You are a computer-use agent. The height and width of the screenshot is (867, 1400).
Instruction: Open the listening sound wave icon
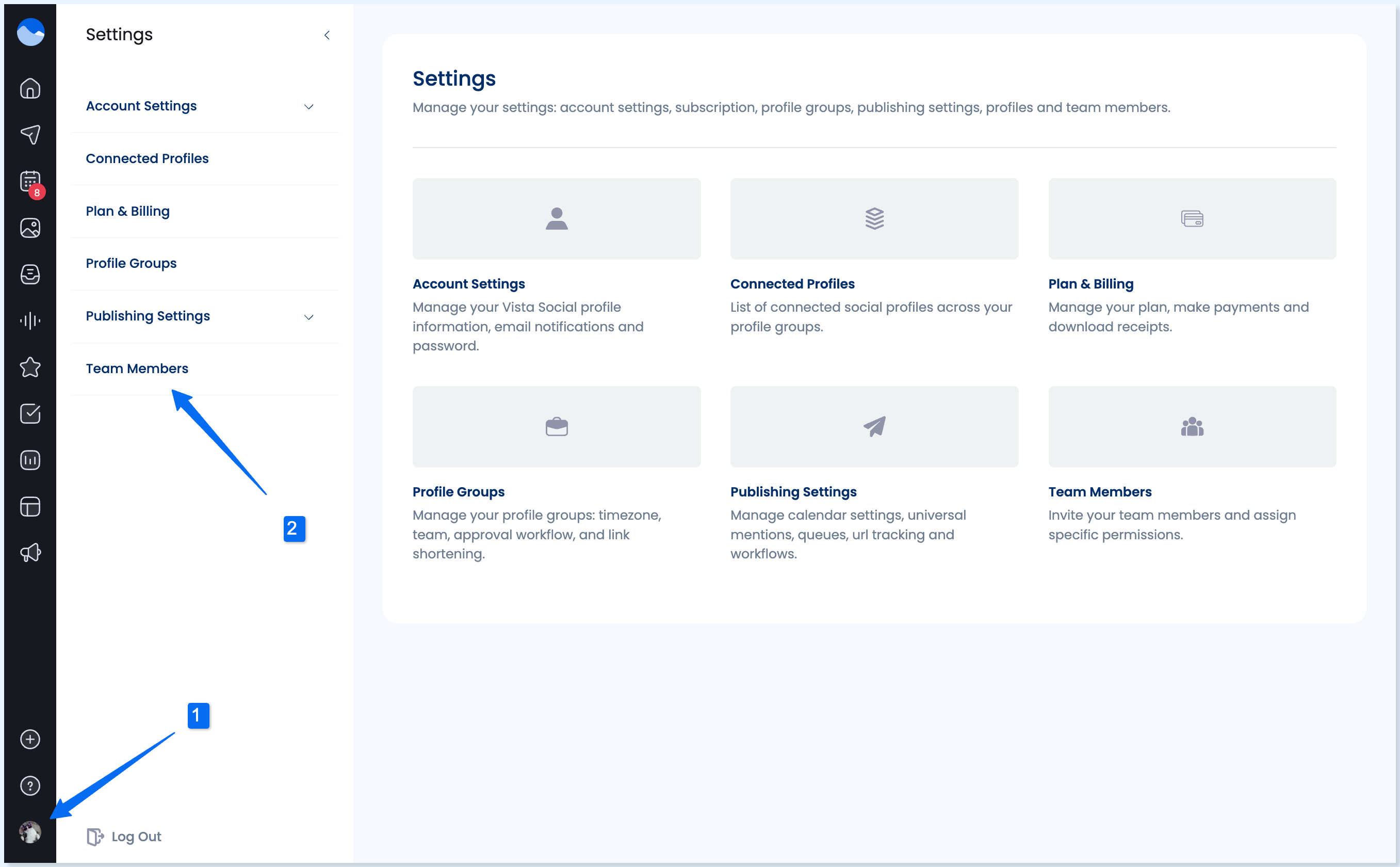pos(30,320)
